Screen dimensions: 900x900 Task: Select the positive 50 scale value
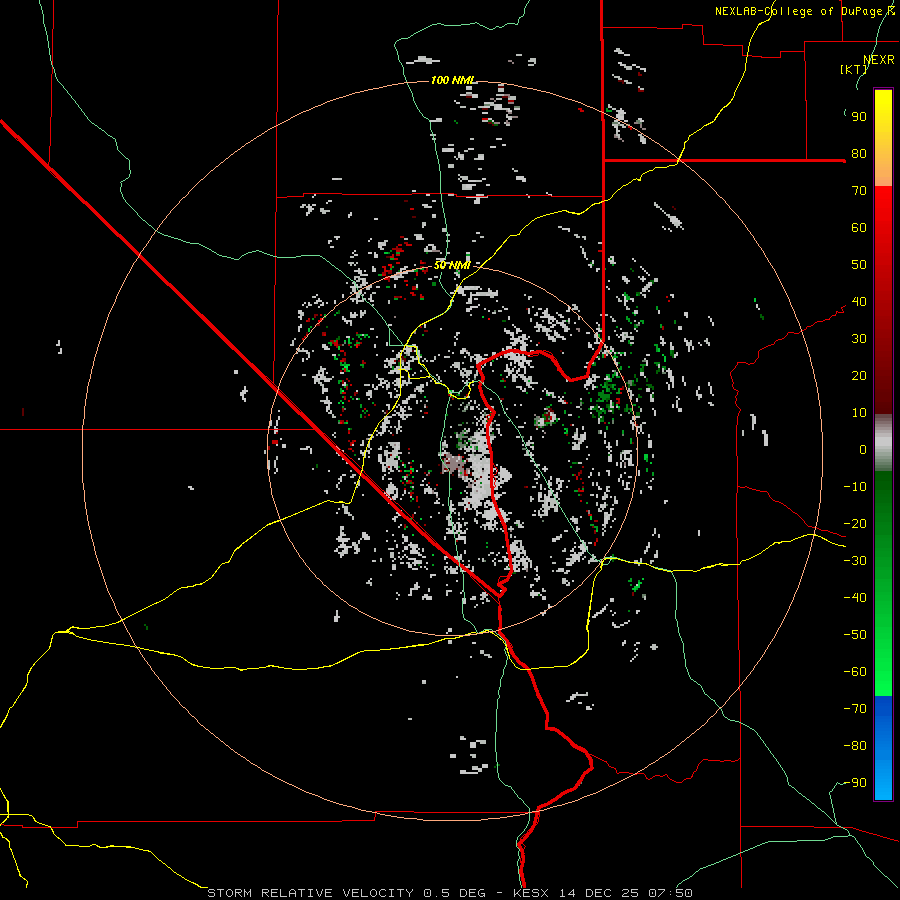[x=859, y=265]
